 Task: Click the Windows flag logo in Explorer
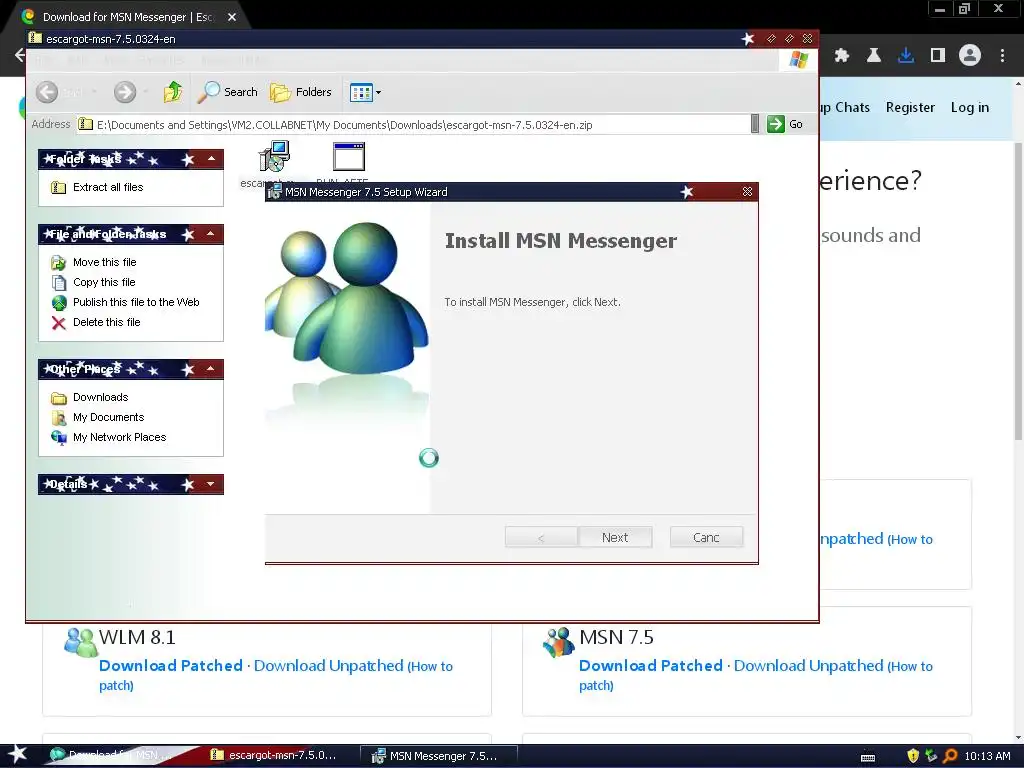(x=798, y=59)
